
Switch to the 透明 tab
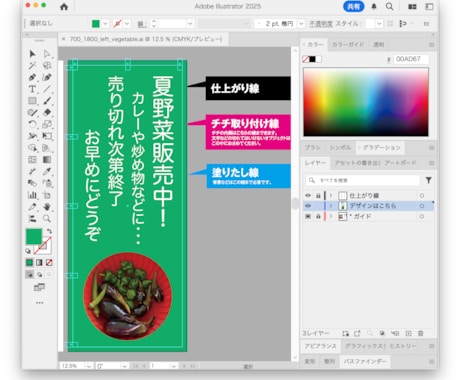[x=378, y=44]
